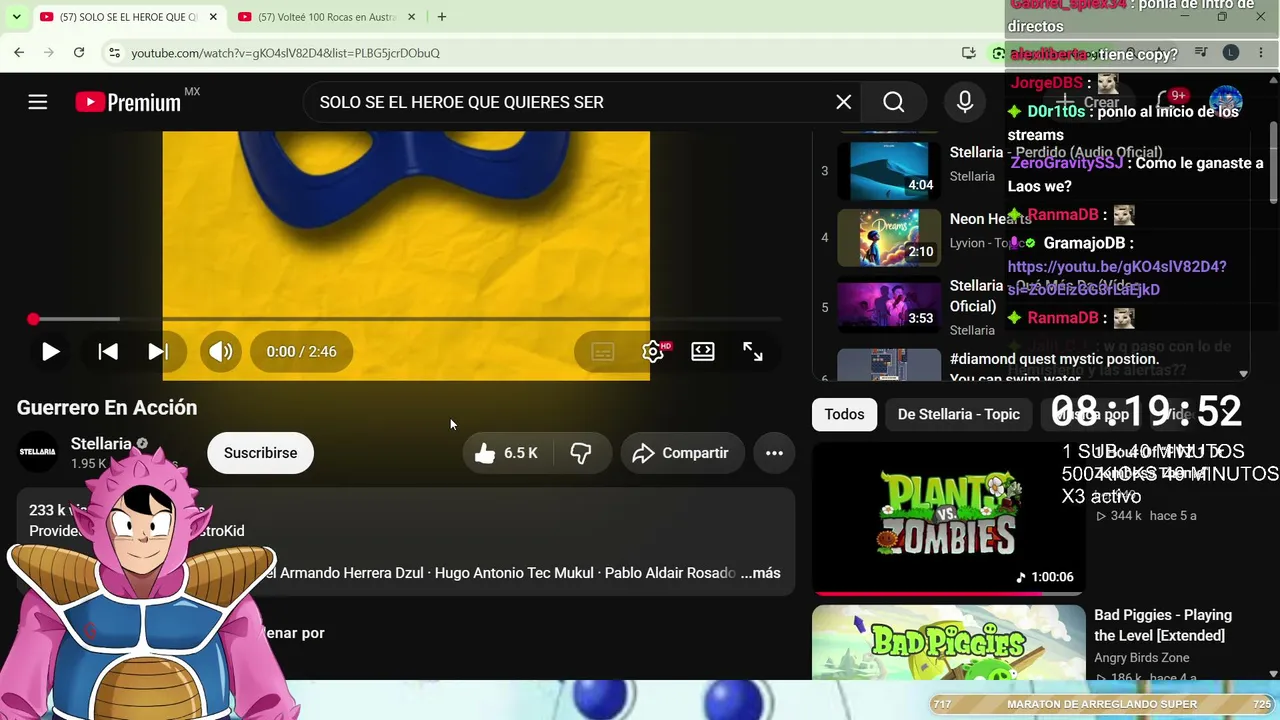The height and width of the screenshot is (720, 1280).
Task: Start voice search with the microphone
Action: (x=965, y=102)
